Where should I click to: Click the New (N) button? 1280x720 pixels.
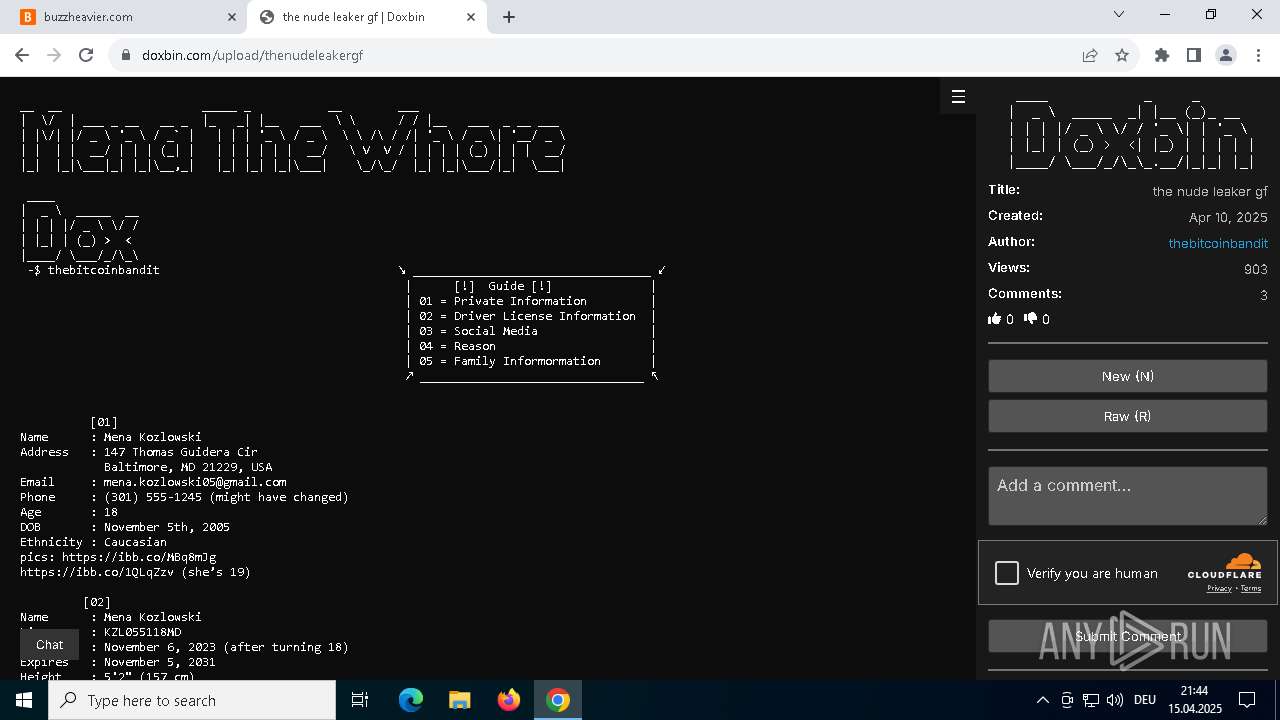pos(1128,376)
